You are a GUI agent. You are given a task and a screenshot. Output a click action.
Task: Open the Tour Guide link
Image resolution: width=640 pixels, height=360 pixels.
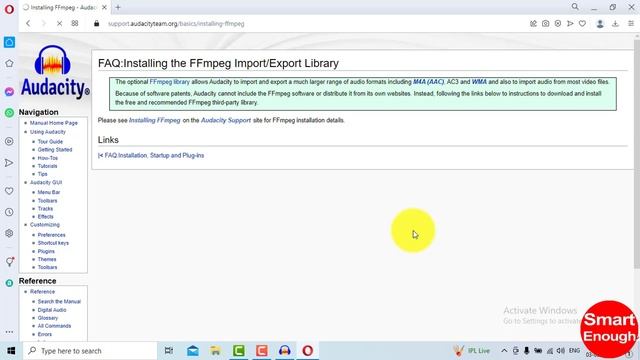point(50,142)
